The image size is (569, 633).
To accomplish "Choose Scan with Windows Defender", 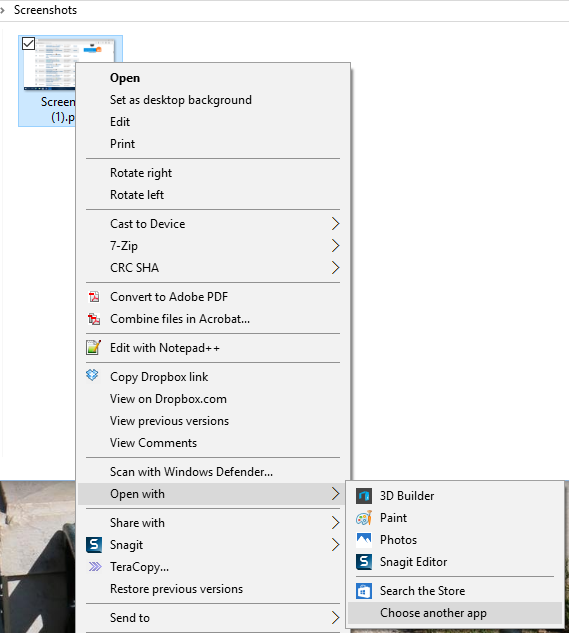I will [213, 472].
